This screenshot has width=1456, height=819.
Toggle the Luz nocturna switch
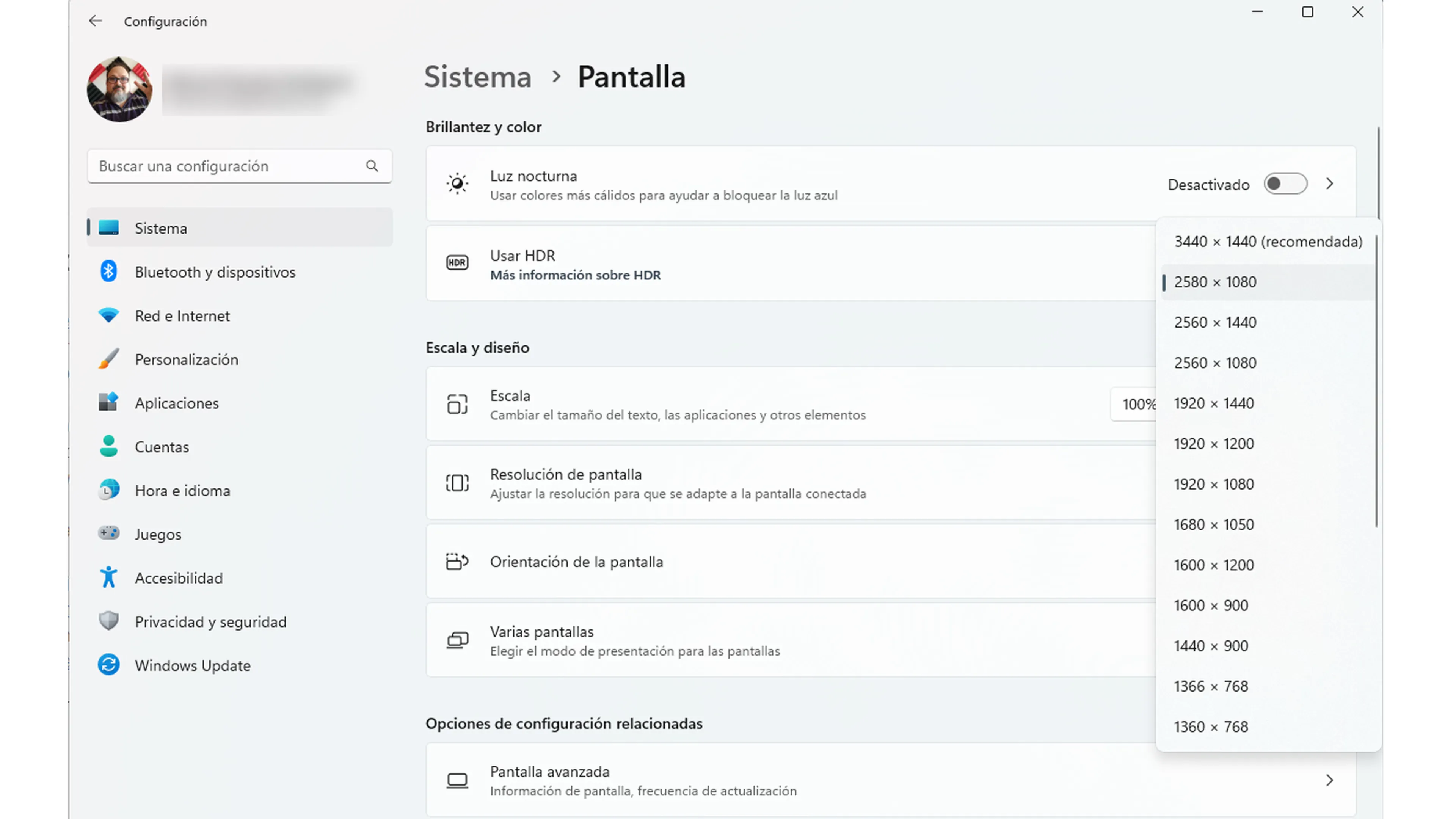(1285, 184)
